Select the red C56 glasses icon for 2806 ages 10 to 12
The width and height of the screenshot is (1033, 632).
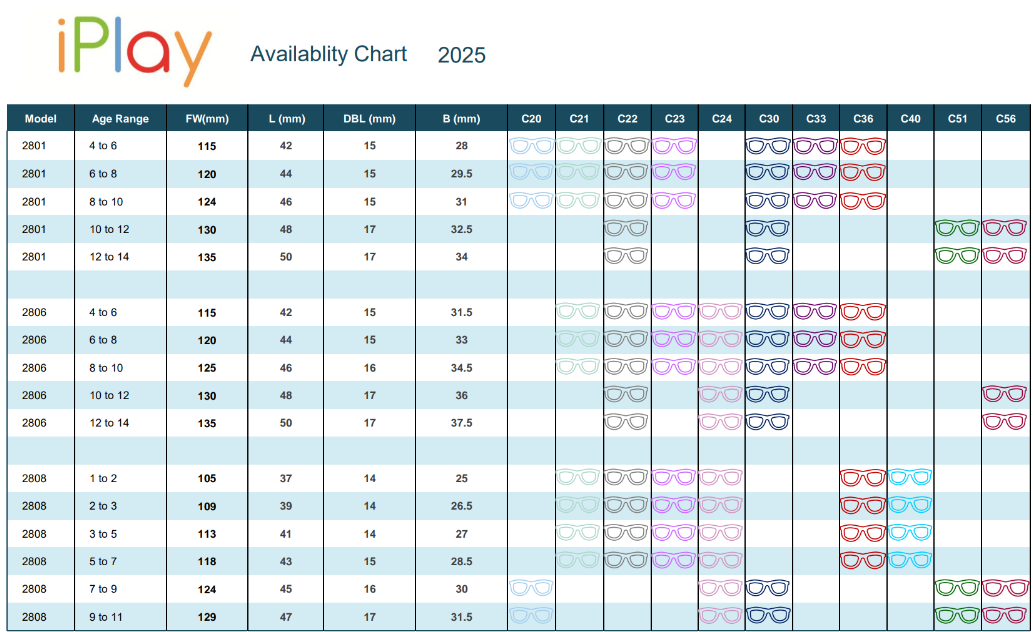tap(1006, 395)
